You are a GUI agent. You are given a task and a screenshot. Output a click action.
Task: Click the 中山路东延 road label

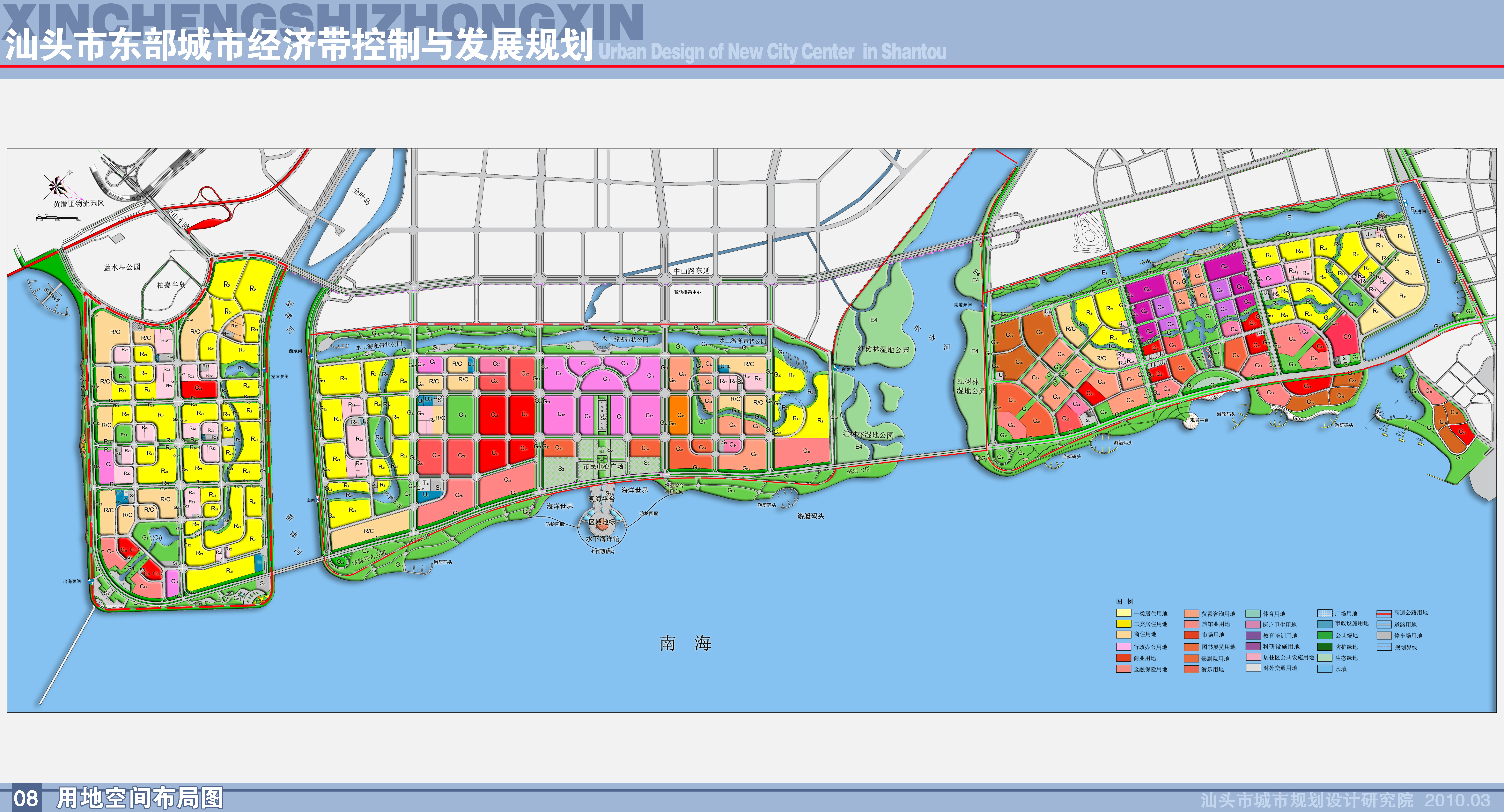point(691,271)
